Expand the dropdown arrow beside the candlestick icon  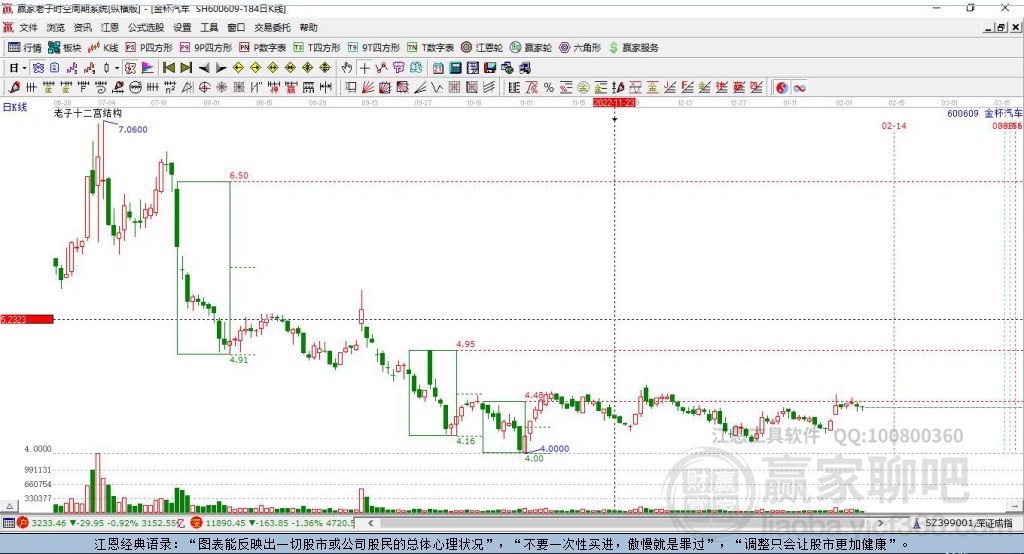[x=116, y=68]
